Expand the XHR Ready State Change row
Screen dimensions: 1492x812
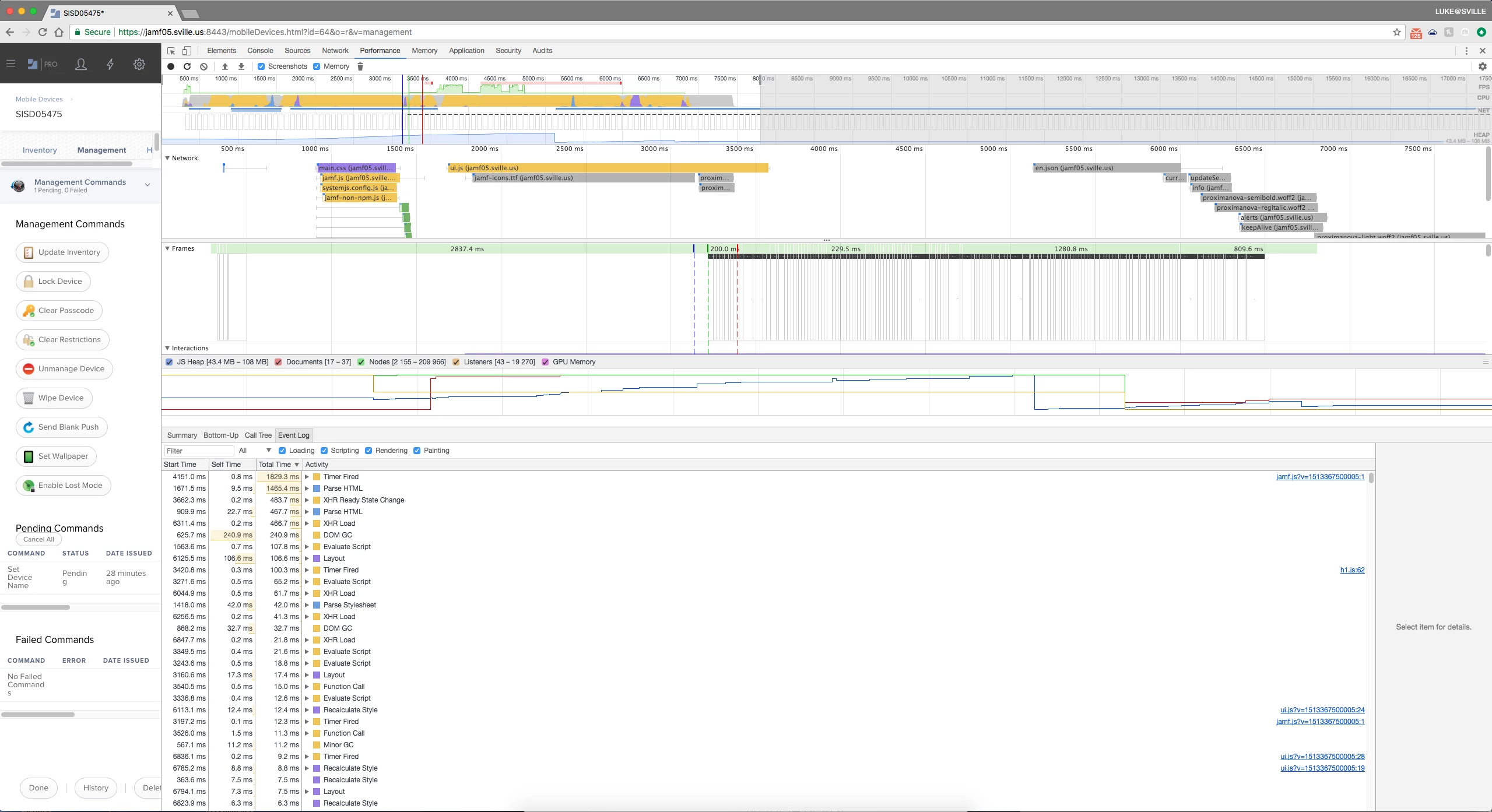point(307,500)
